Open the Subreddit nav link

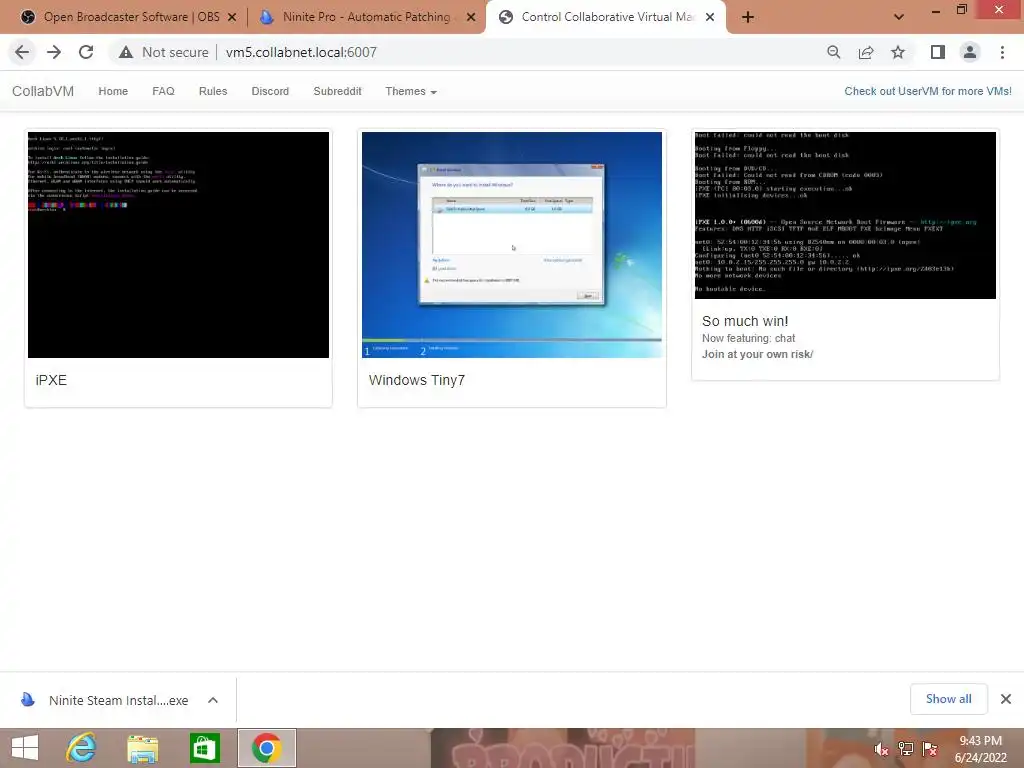[x=337, y=91]
